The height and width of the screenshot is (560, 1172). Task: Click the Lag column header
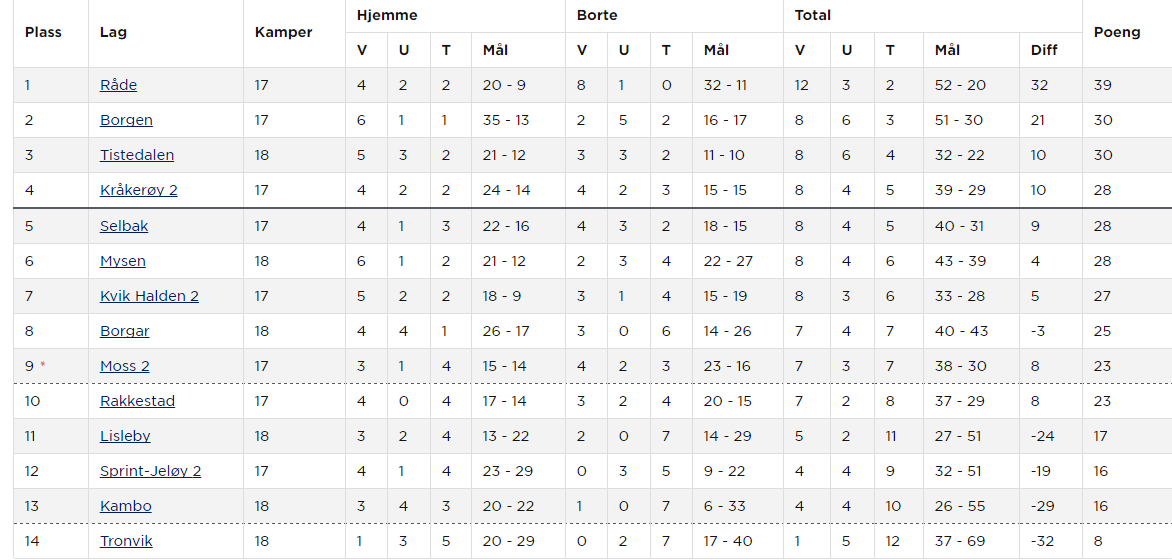pyautogui.click(x=113, y=32)
